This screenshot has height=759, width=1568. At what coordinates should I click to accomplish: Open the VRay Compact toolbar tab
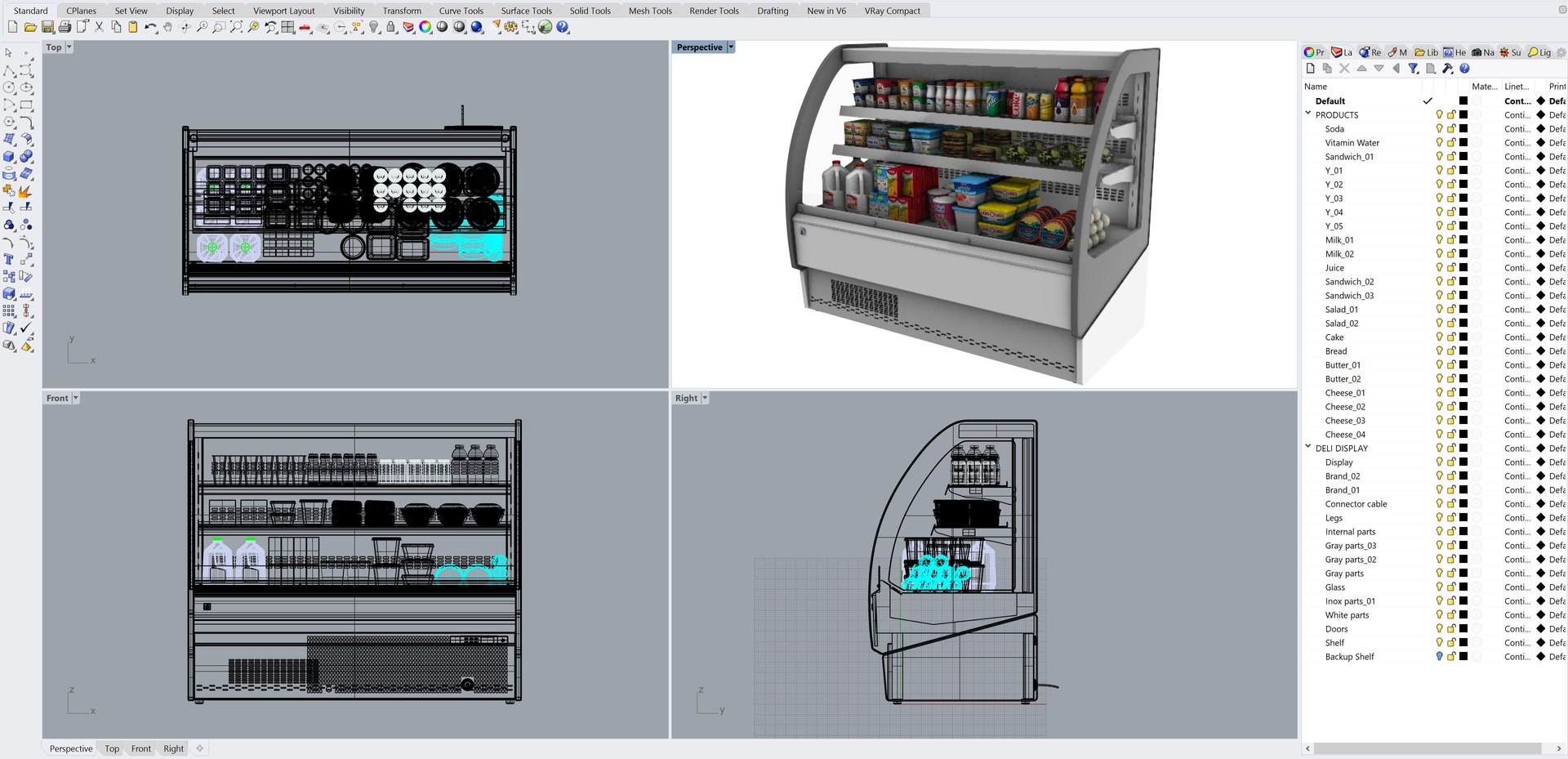[x=892, y=11]
